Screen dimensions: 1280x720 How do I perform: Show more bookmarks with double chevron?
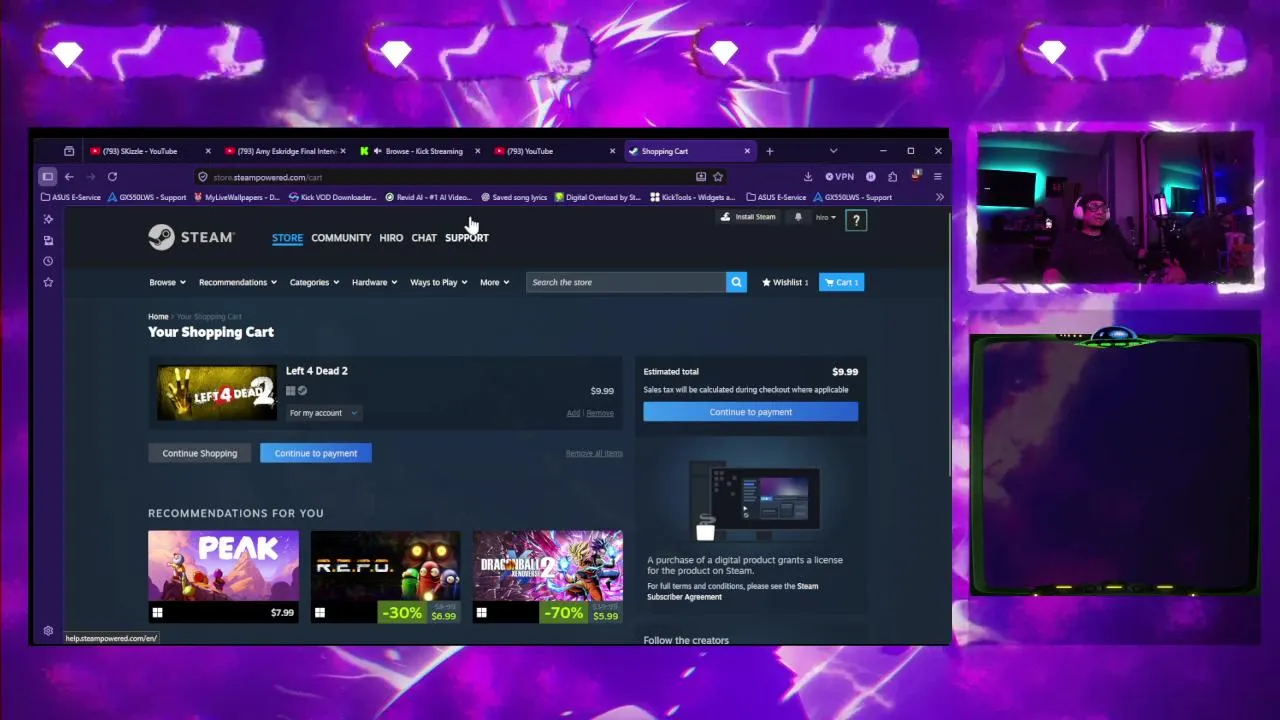point(939,197)
